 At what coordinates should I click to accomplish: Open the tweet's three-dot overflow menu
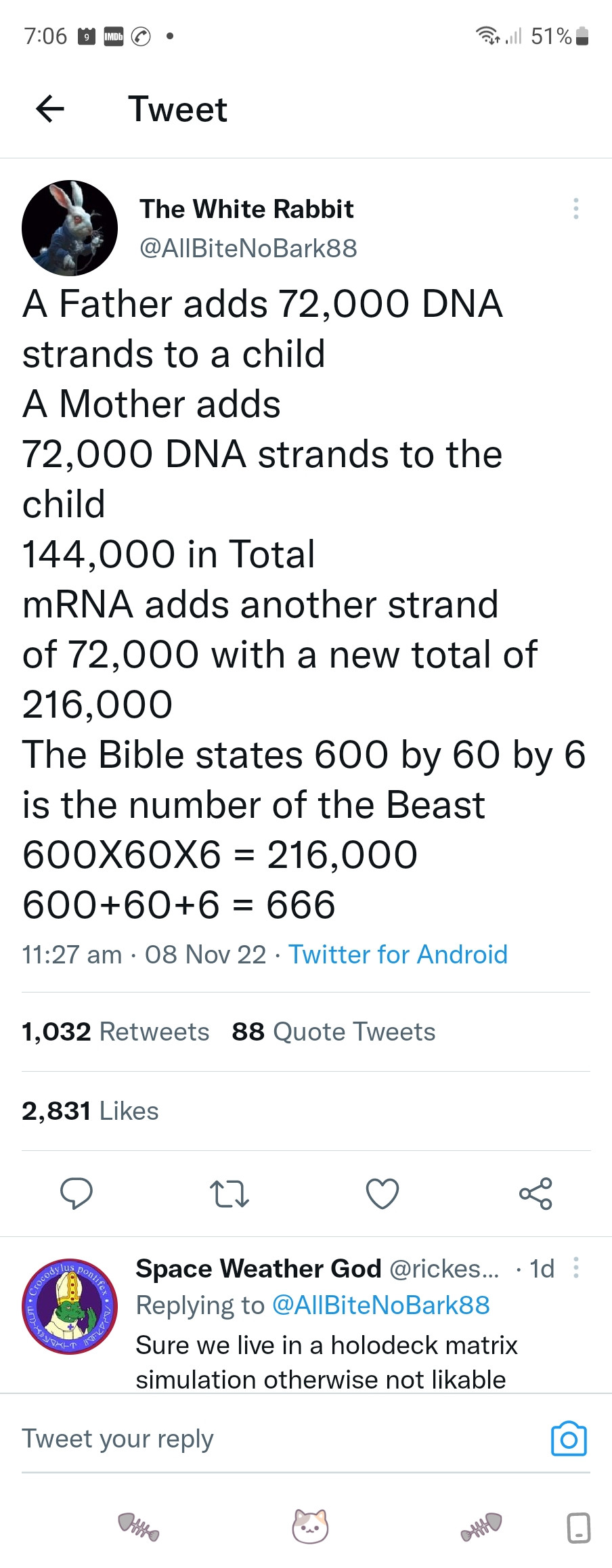point(575,209)
